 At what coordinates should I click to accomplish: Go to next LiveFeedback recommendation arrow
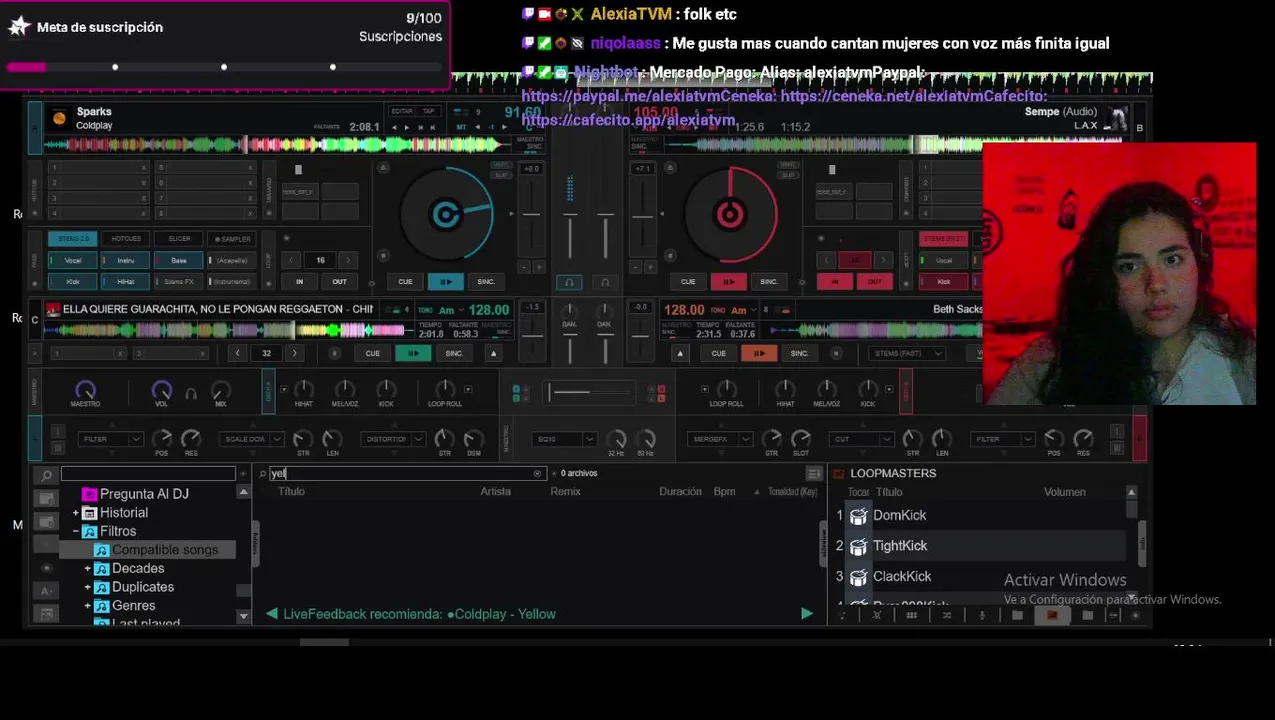click(806, 614)
